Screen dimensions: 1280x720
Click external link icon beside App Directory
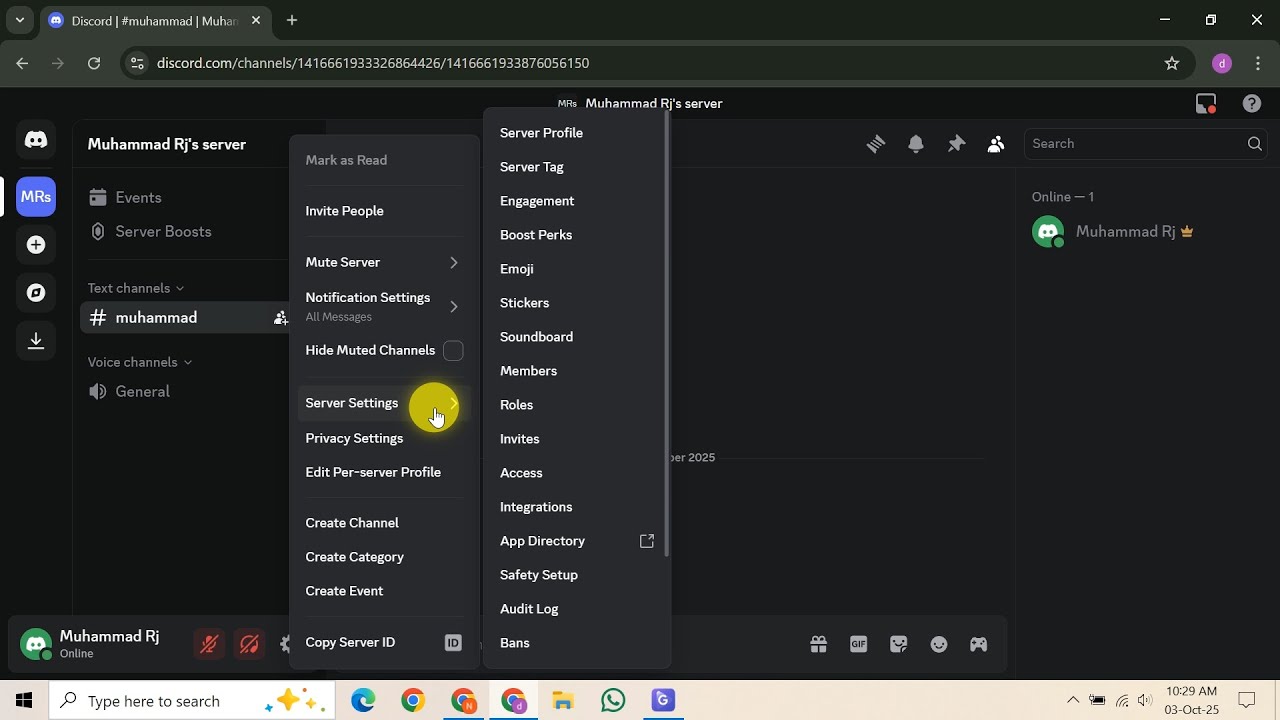click(x=647, y=541)
